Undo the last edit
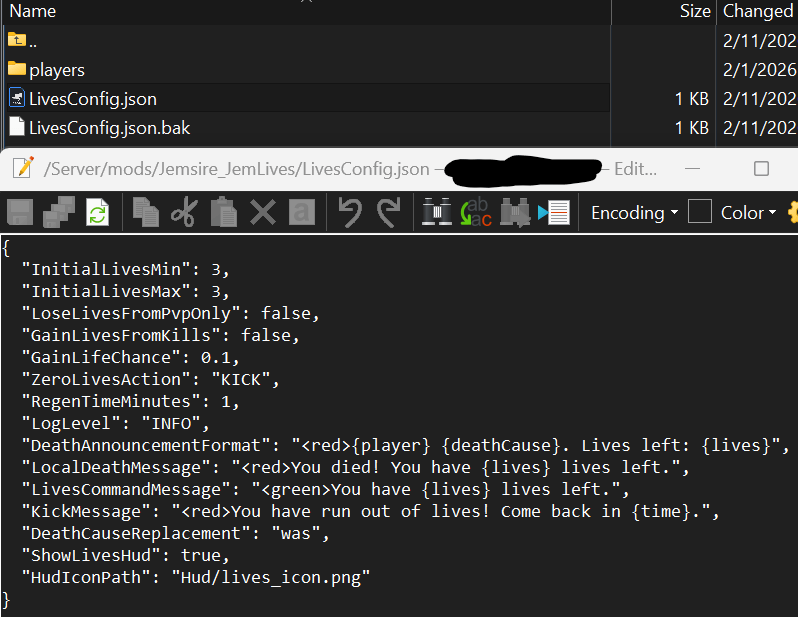The width and height of the screenshot is (798, 617). 350,212
